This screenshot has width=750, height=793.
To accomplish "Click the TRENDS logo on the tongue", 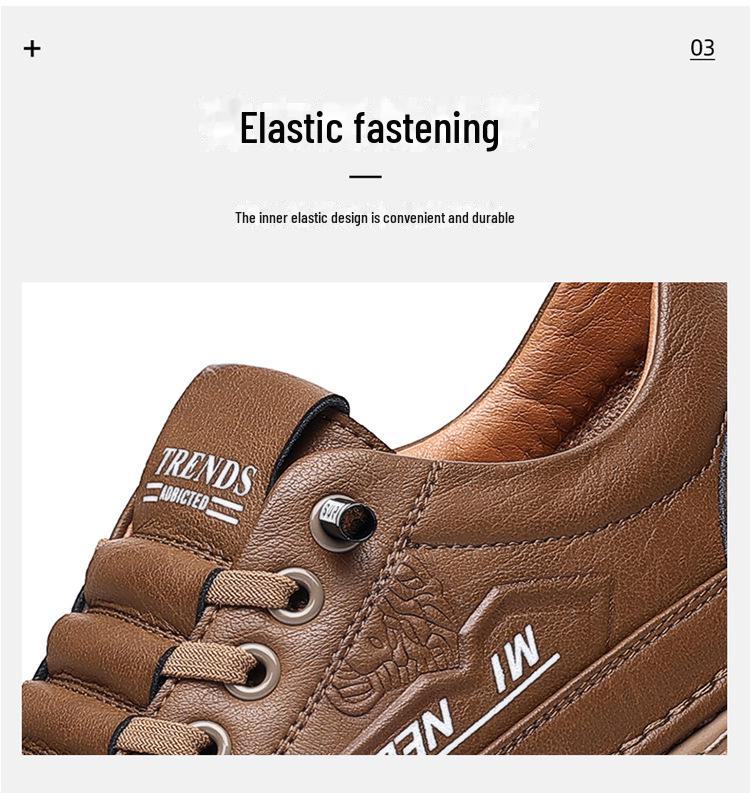I will coord(206,471).
